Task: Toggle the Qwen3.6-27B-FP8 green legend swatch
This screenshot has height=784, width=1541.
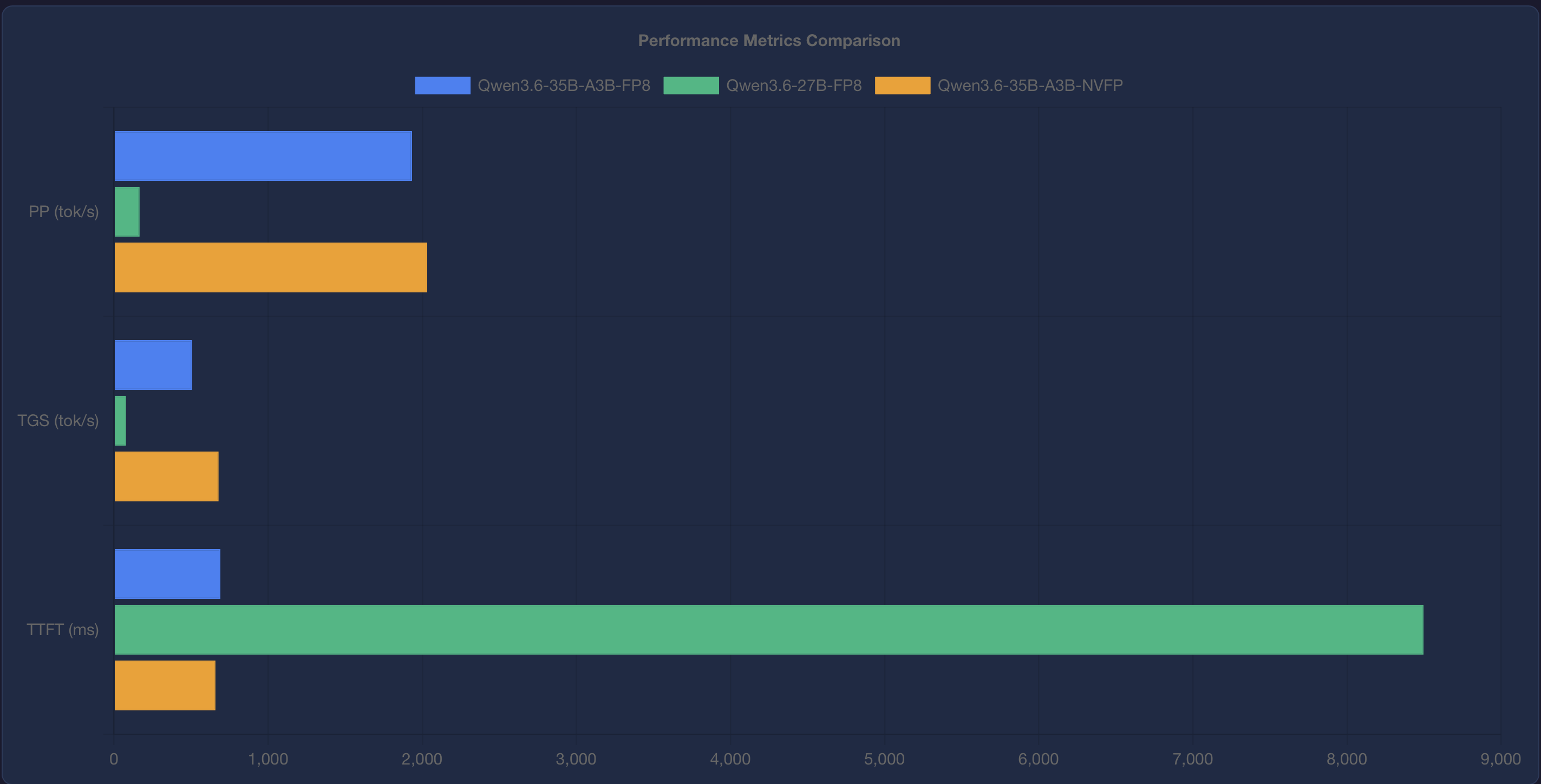Action: [691, 86]
